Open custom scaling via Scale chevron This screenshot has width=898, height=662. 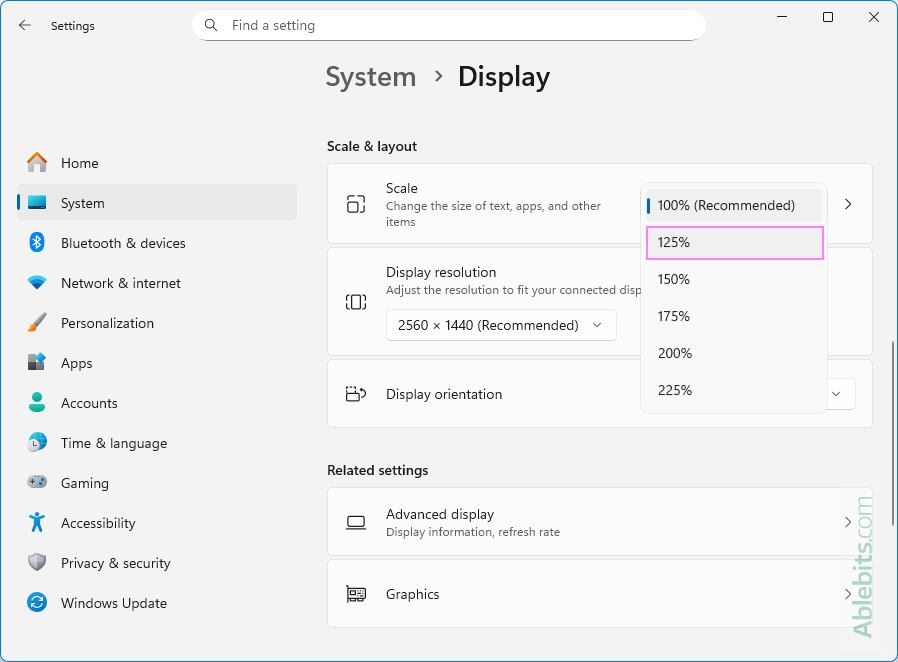pos(848,204)
